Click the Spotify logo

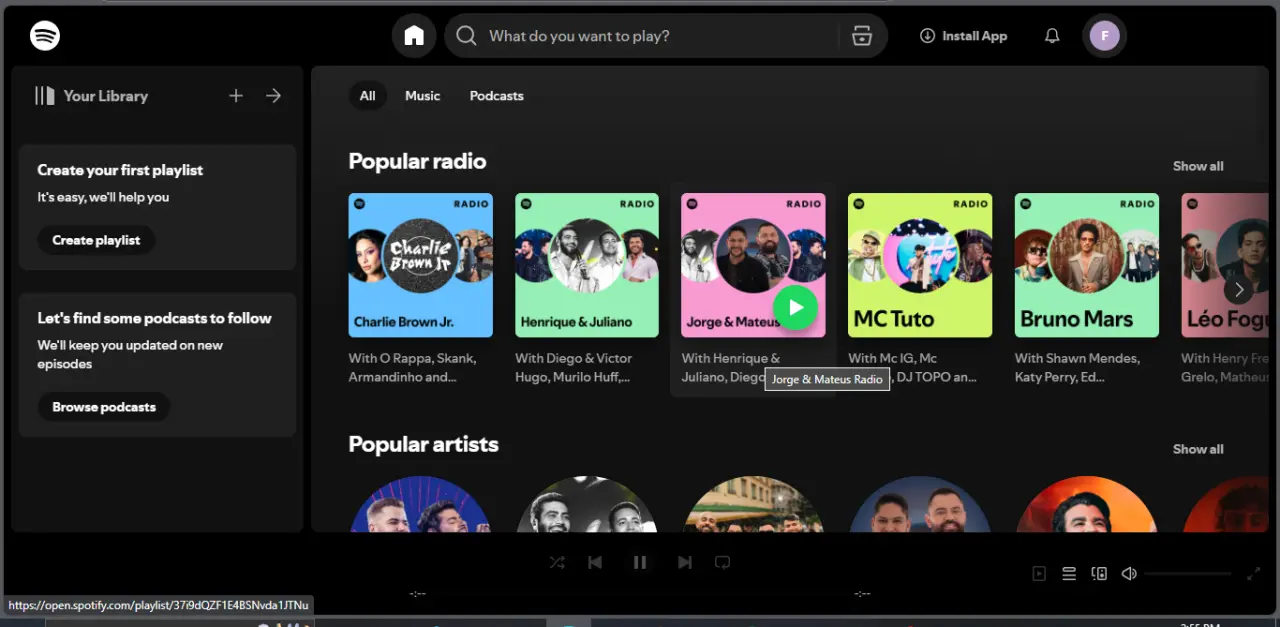tap(45, 36)
